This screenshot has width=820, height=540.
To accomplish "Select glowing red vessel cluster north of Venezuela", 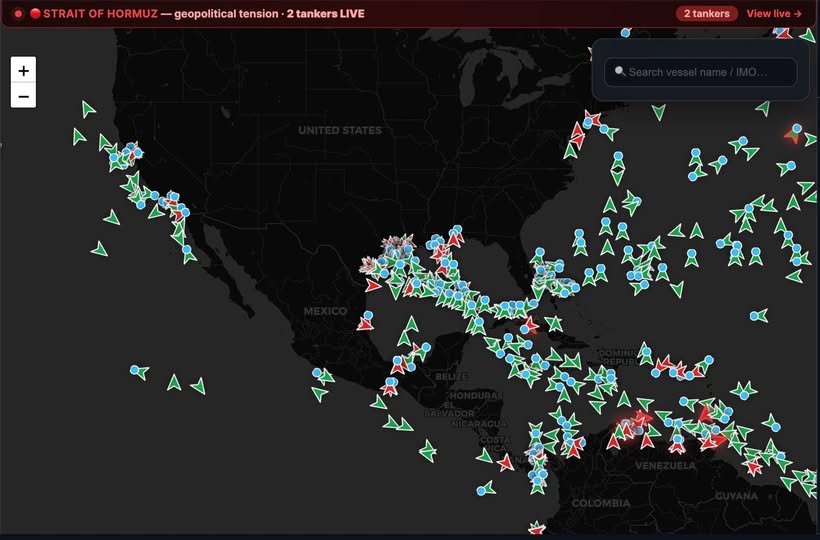I will (x=632, y=424).
